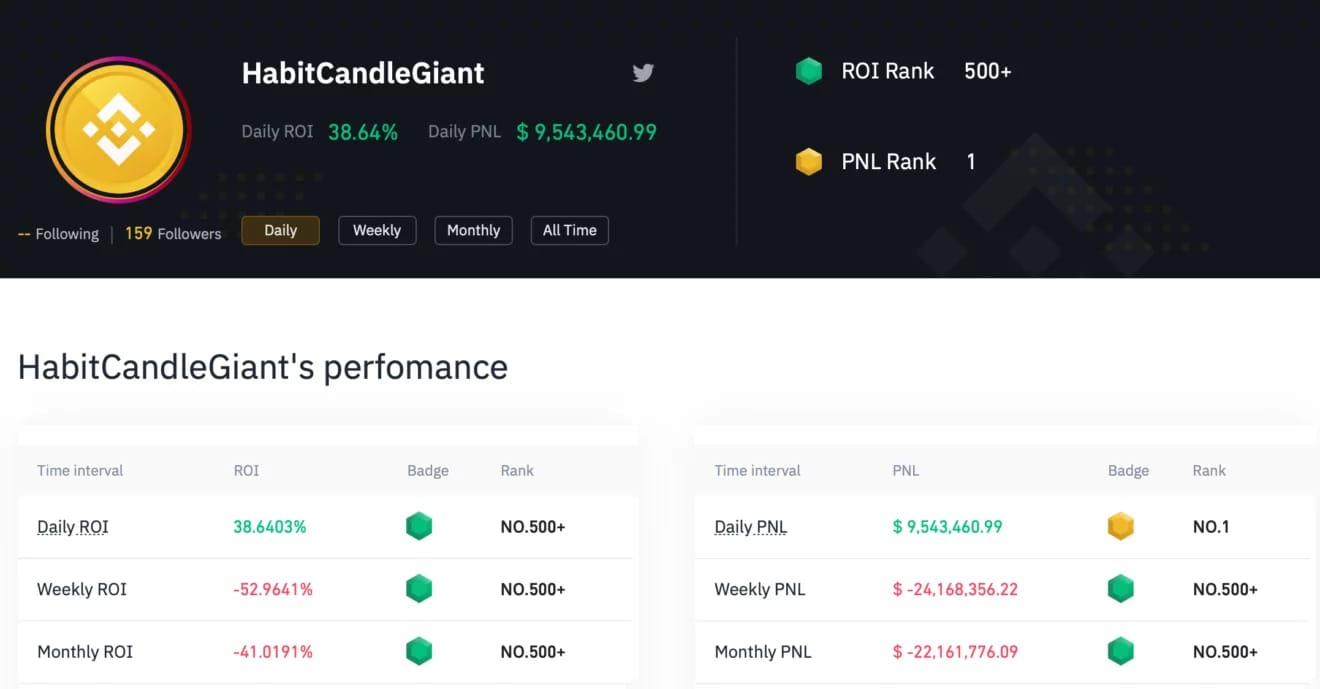Select the Daily time interval tab
Image resolution: width=1320 pixels, height=689 pixels.
point(280,230)
